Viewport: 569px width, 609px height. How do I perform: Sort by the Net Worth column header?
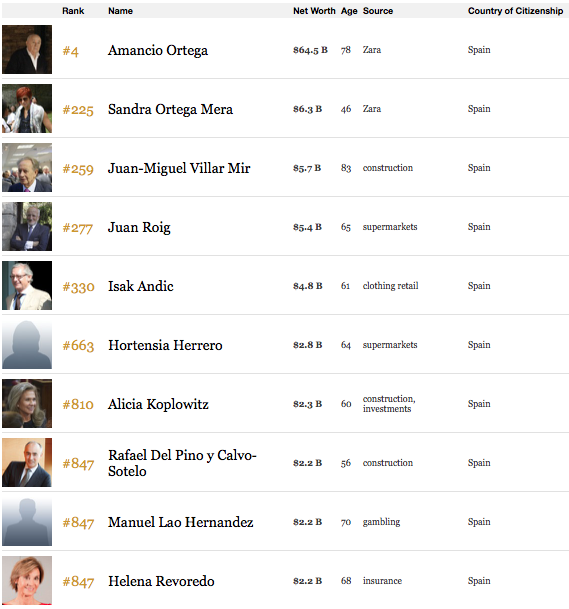click(314, 11)
